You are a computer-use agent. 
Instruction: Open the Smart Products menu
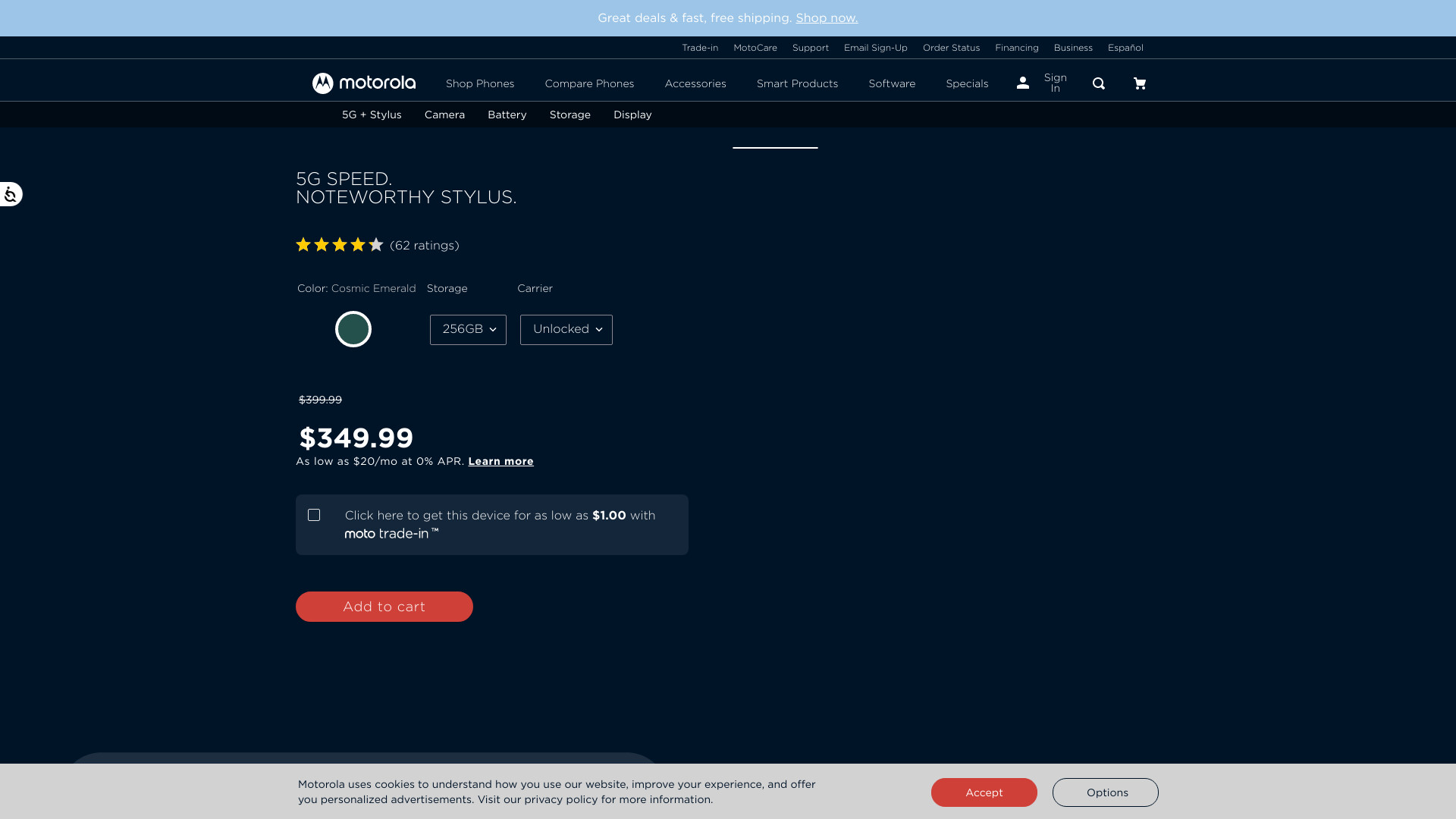click(797, 83)
